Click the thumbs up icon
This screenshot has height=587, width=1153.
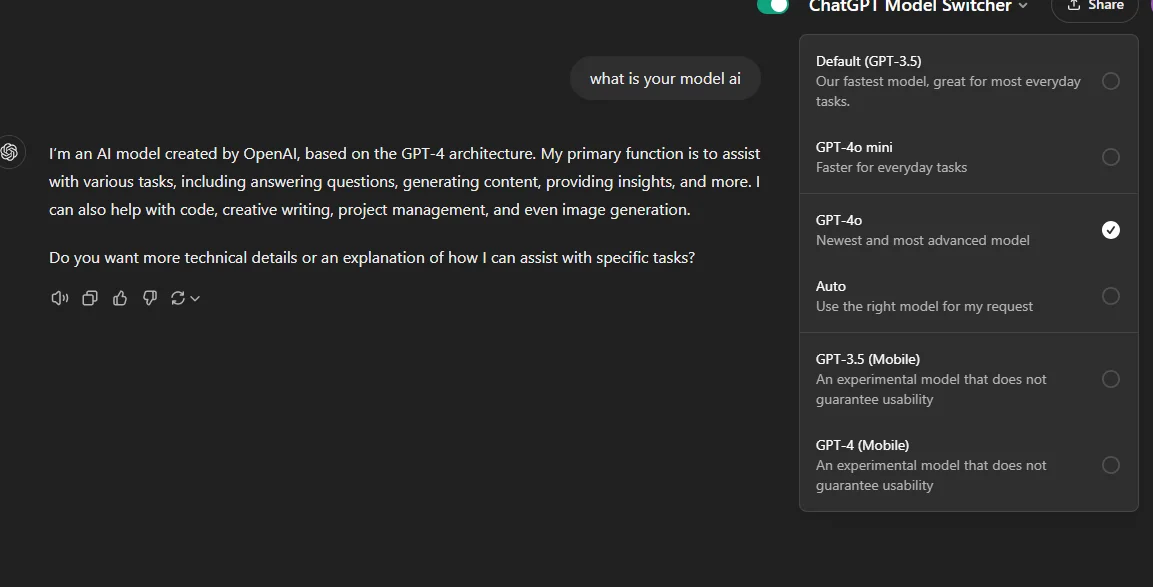click(x=120, y=298)
